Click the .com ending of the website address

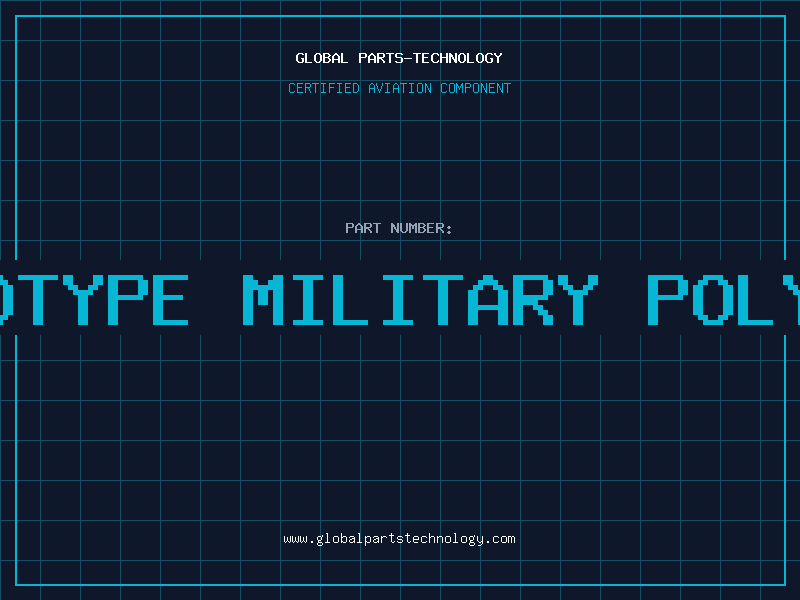coord(500,539)
